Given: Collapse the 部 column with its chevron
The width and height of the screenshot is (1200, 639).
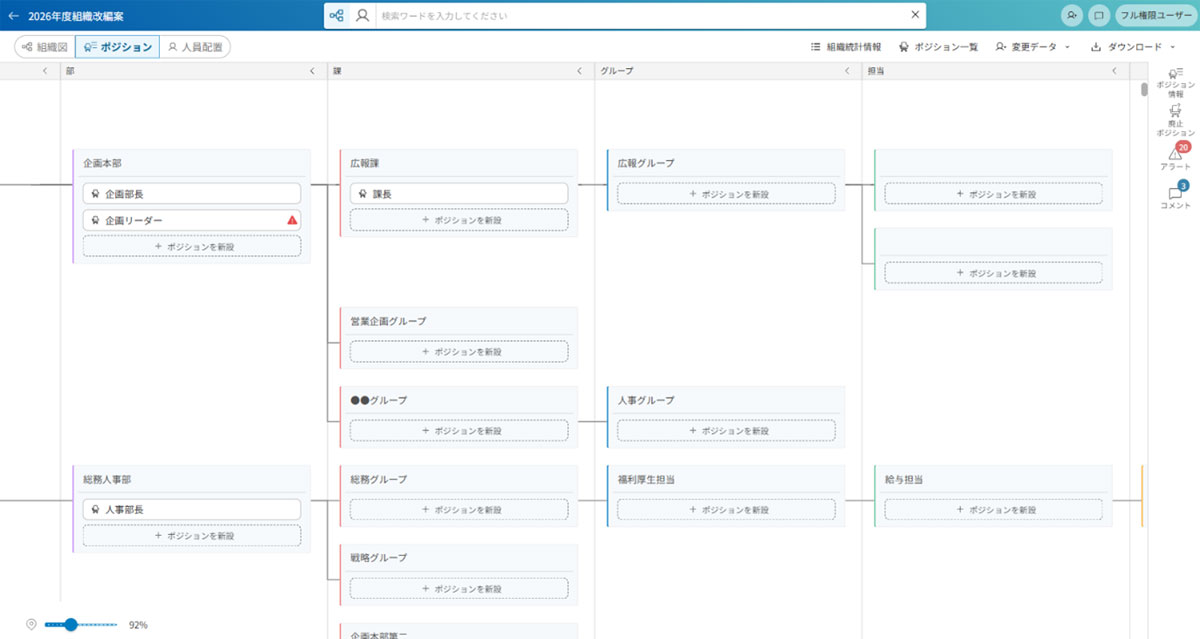Looking at the screenshot, I should 312,71.
